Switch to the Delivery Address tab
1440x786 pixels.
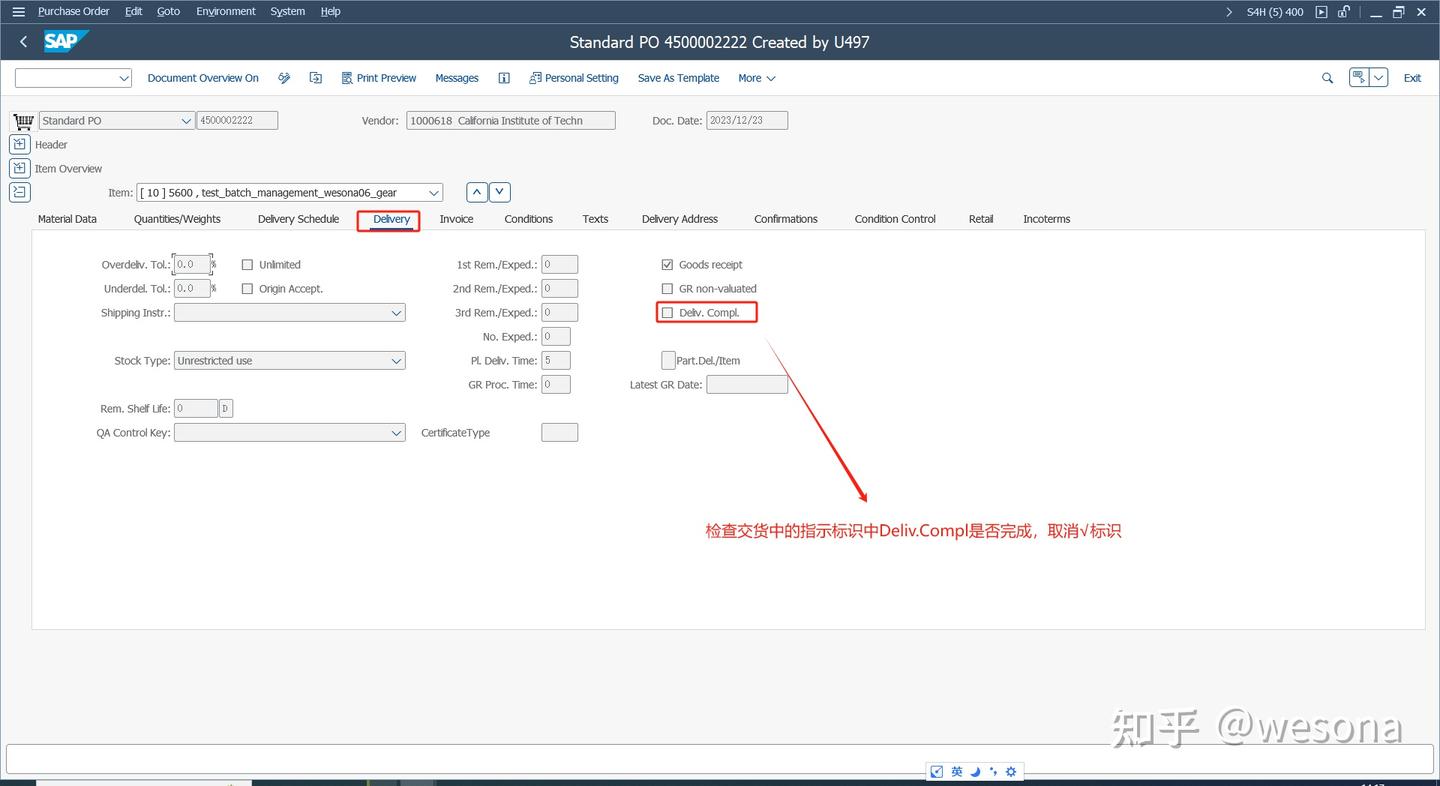(x=680, y=219)
